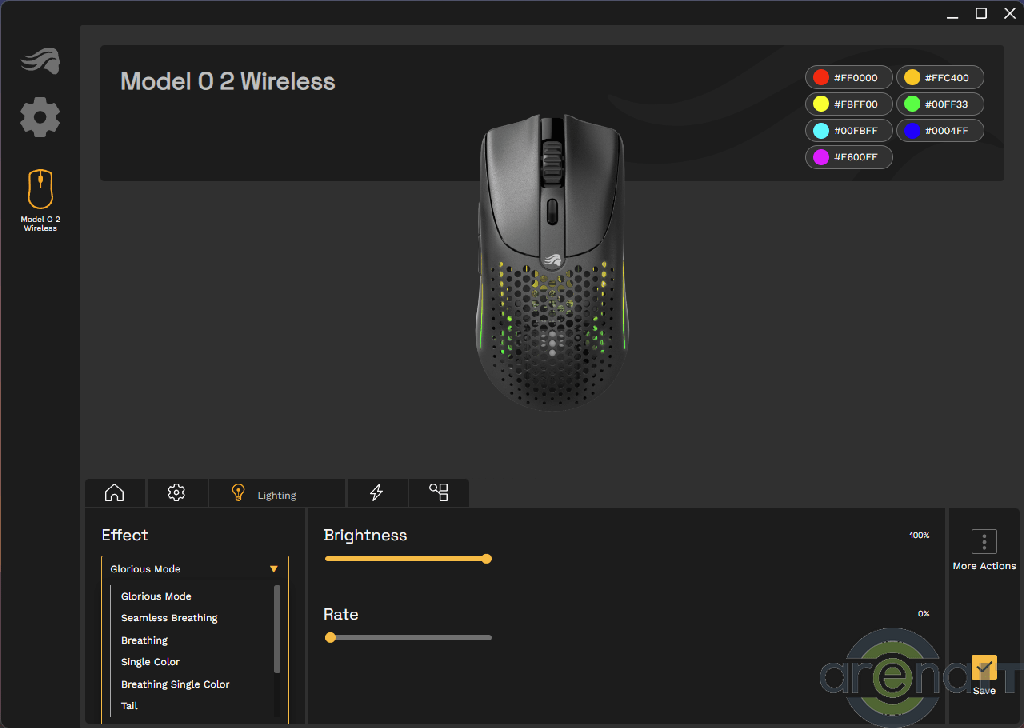Open the gear settings tab above Effect panel
Viewport: 1024px width, 728px height.
[177, 493]
